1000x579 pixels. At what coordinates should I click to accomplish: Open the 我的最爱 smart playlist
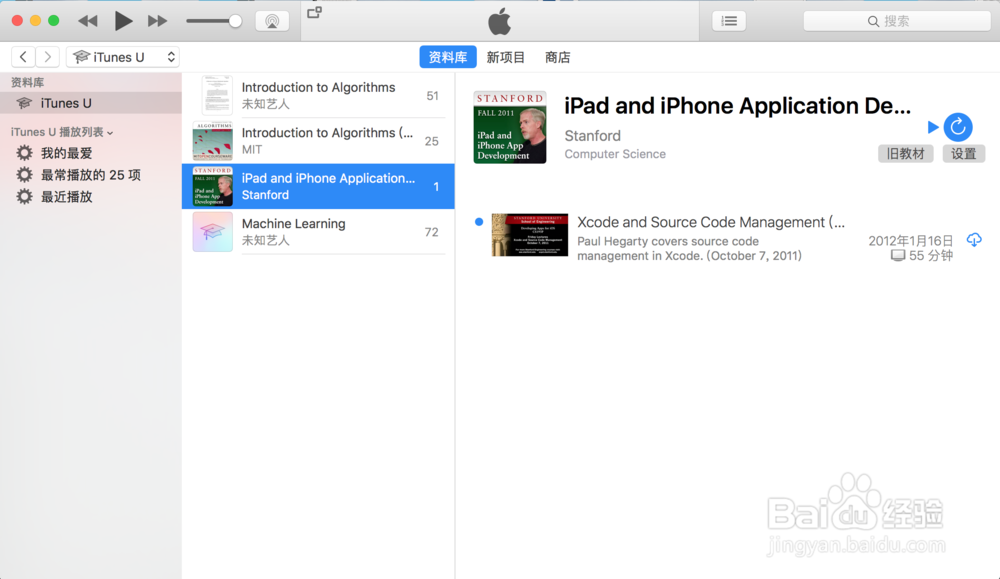66,153
